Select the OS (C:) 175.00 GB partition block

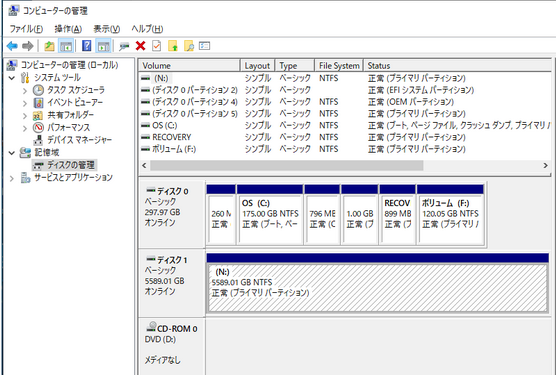(270, 214)
